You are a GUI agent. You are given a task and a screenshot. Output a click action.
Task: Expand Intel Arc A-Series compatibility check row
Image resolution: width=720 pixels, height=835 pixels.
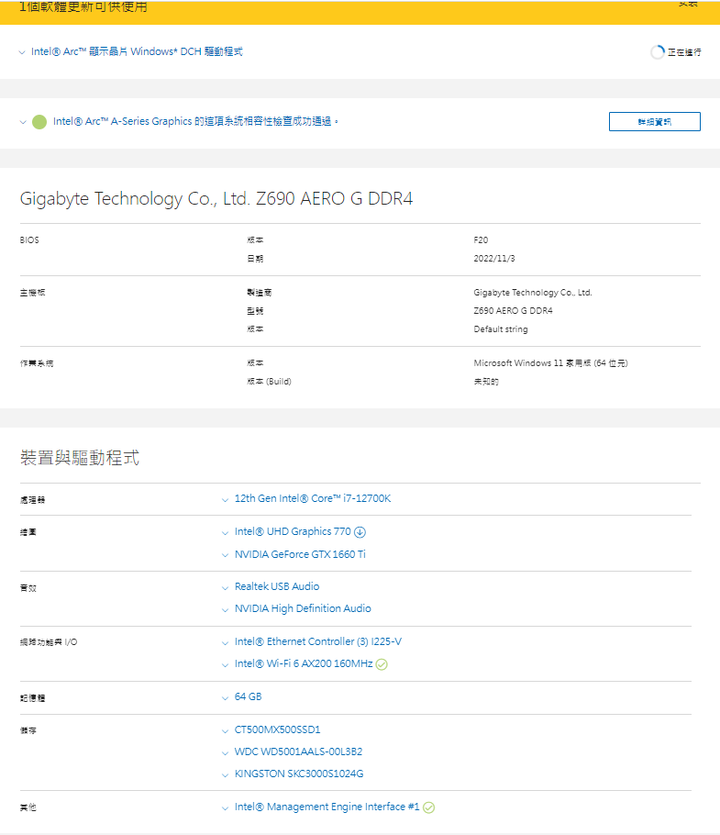(23, 122)
